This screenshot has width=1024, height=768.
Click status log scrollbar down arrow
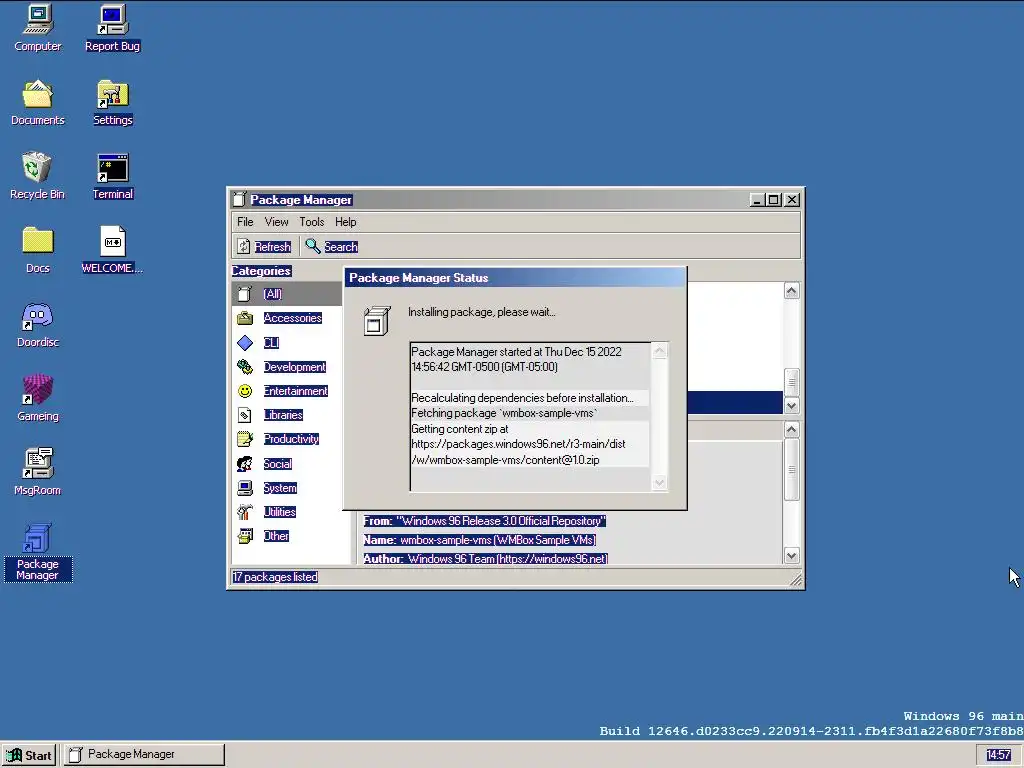(x=660, y=483)
